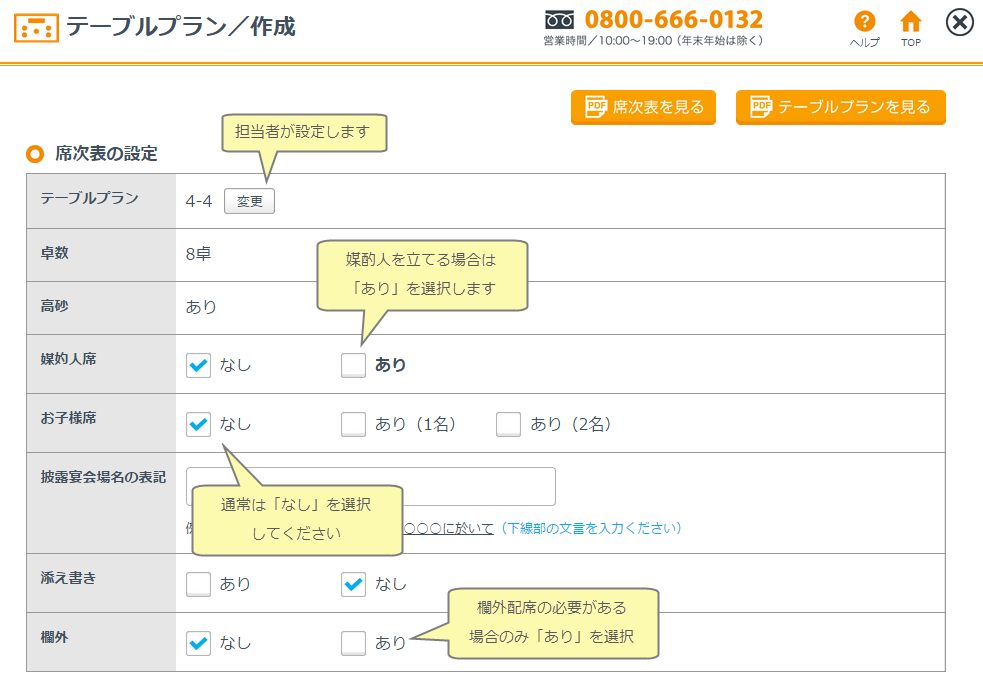983x687 pixels.
Task: Click PDF icon on テーブルプランを見る button
Action: tap(761, 107)
